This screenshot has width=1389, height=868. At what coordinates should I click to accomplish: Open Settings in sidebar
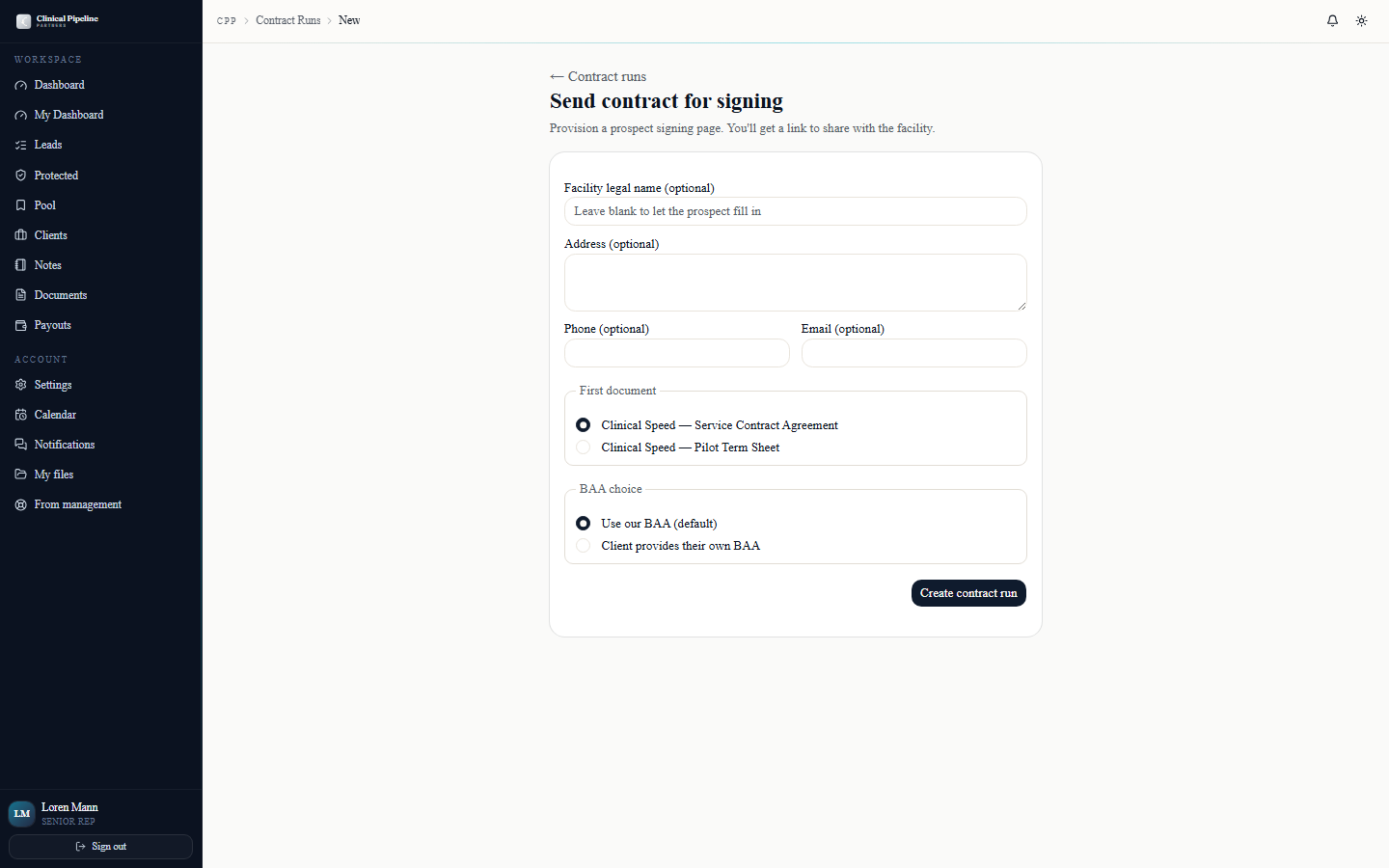point(101,385)
